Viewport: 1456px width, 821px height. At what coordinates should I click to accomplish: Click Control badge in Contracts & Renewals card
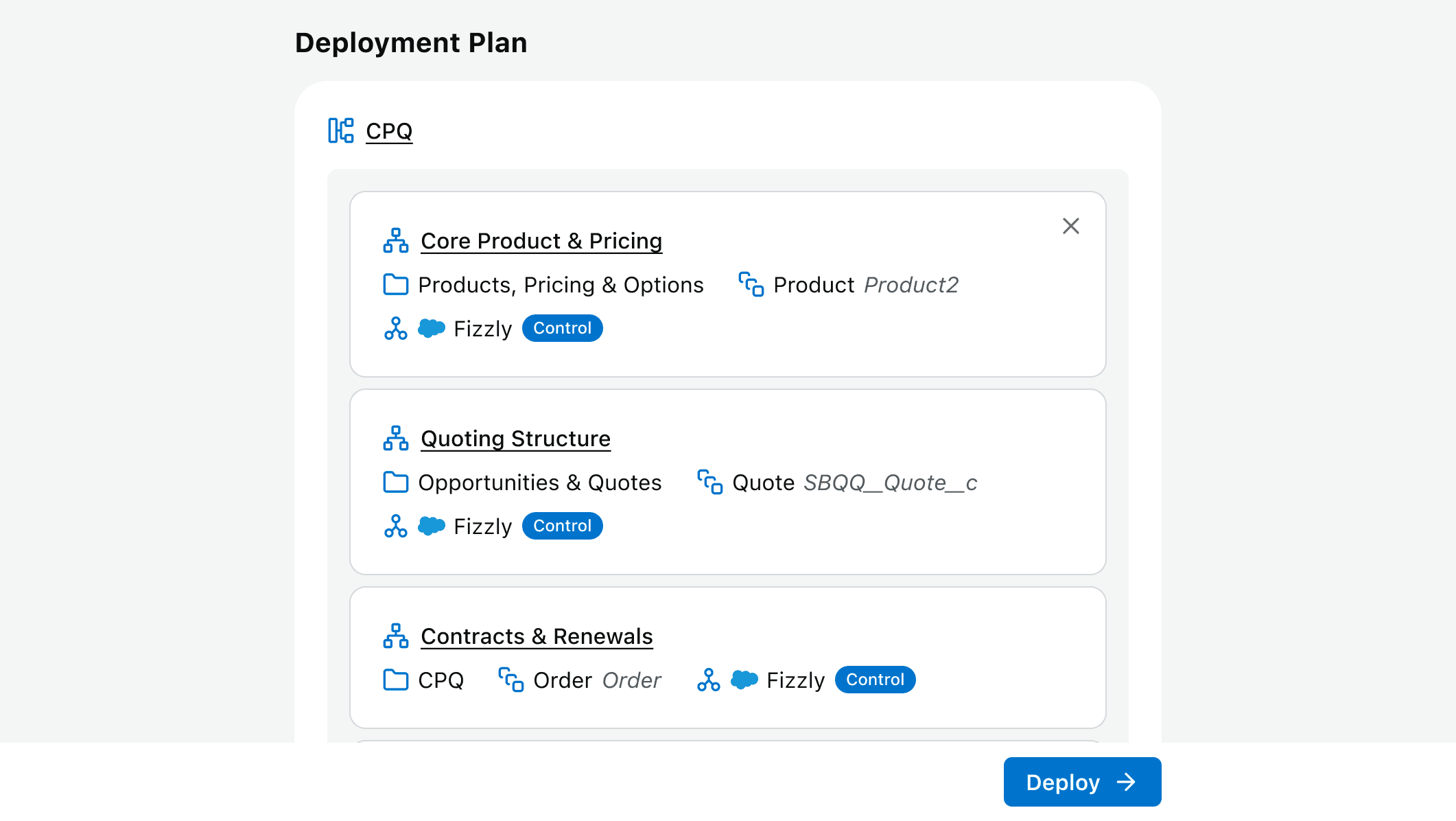(x=875, y=680)
